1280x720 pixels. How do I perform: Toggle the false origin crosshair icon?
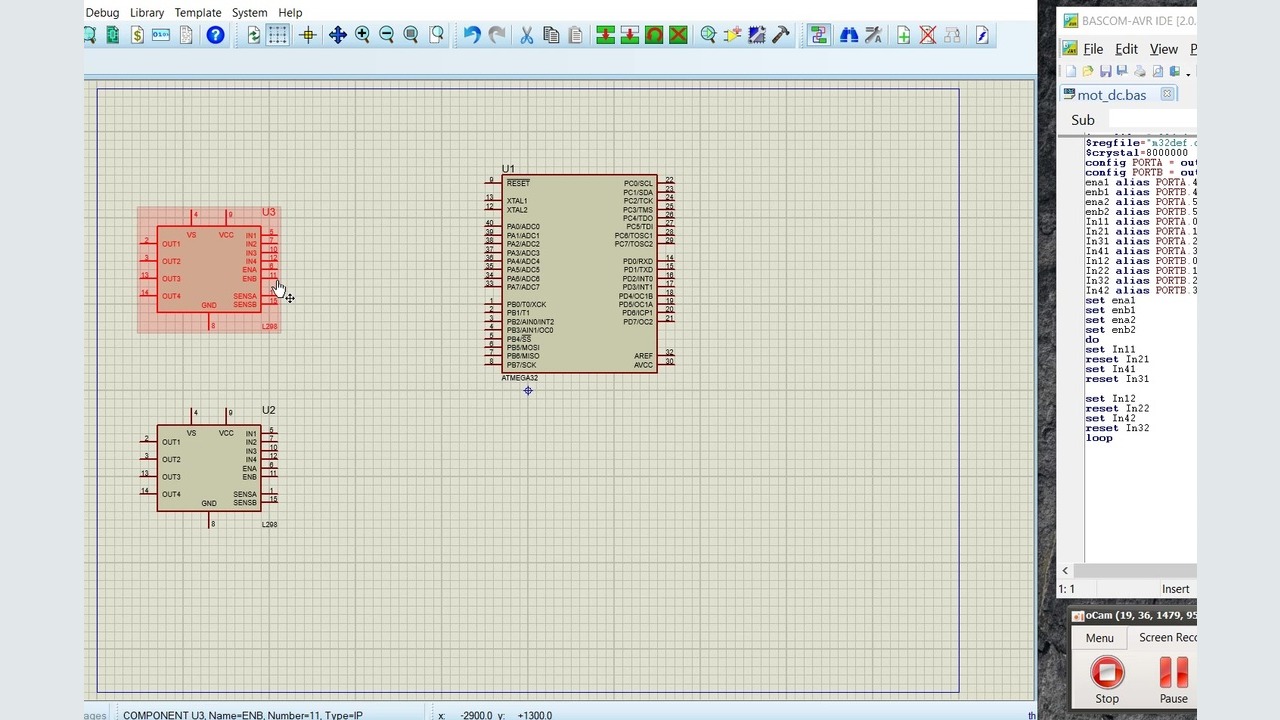tap(307, 35)
